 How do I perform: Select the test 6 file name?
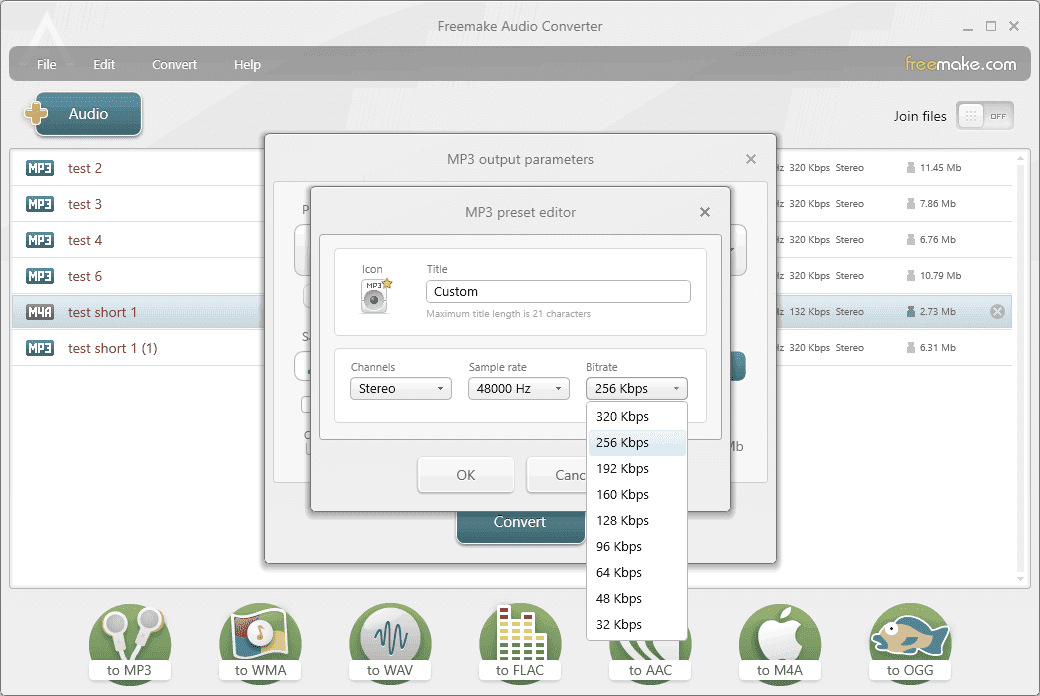click(85, 276)
